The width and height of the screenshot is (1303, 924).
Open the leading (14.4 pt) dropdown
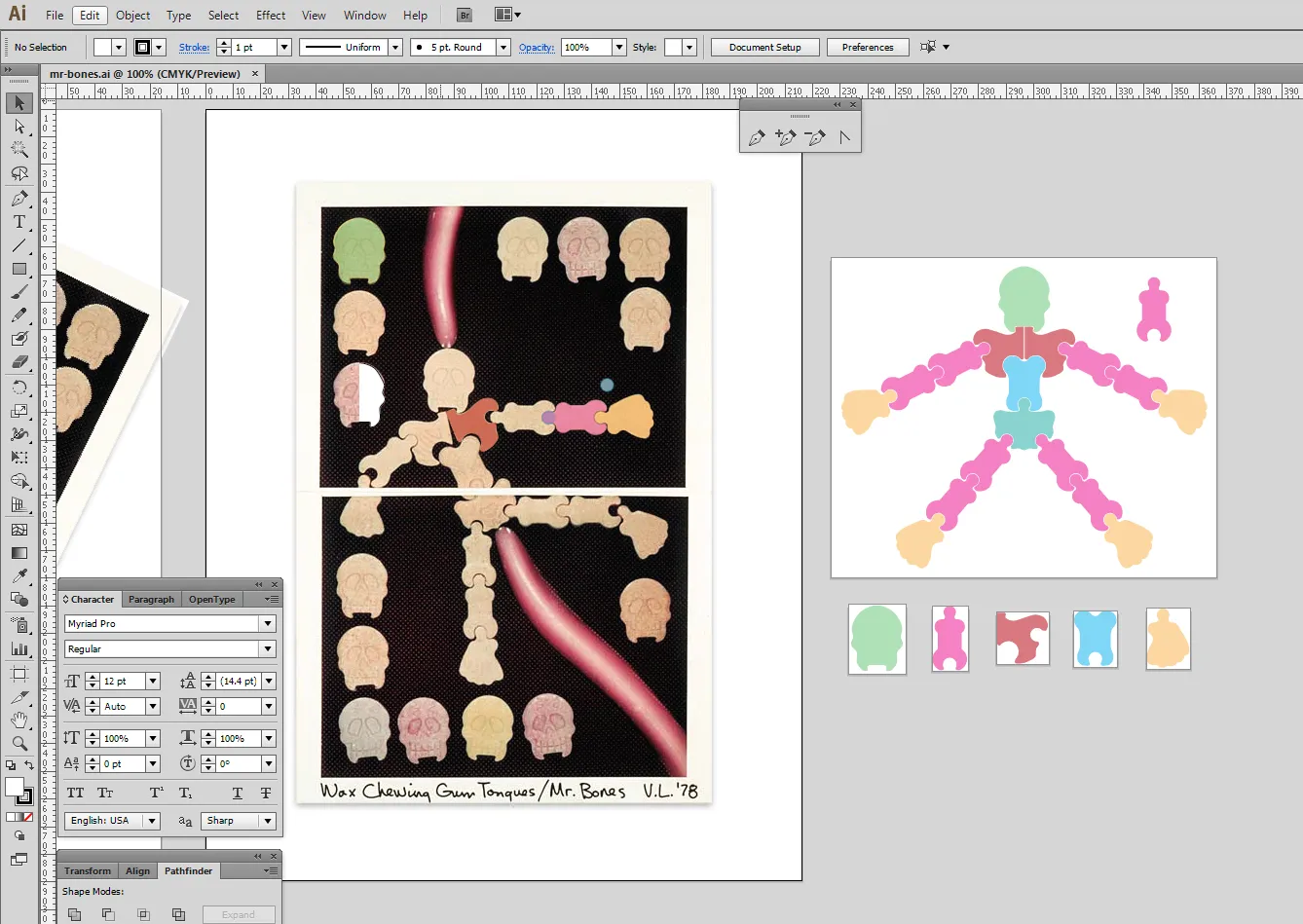click(269, 682)
